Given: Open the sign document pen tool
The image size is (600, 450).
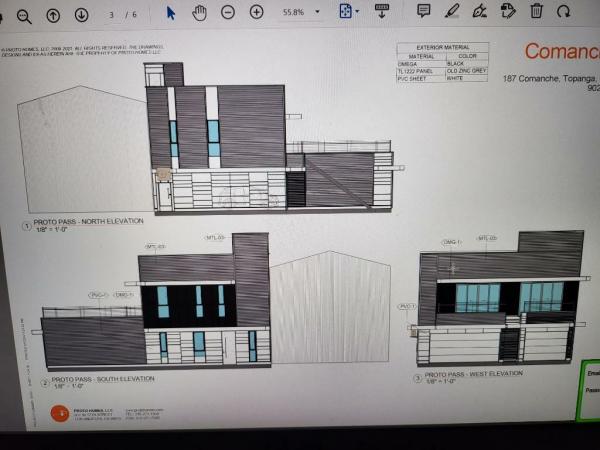Looking at the screenshot, I should (479, 11).
